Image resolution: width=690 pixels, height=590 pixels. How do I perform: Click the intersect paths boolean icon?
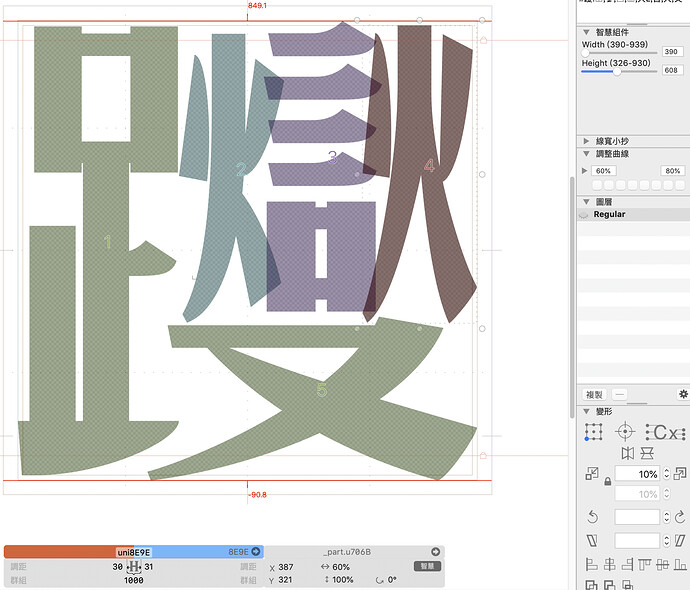pos(627,585)
